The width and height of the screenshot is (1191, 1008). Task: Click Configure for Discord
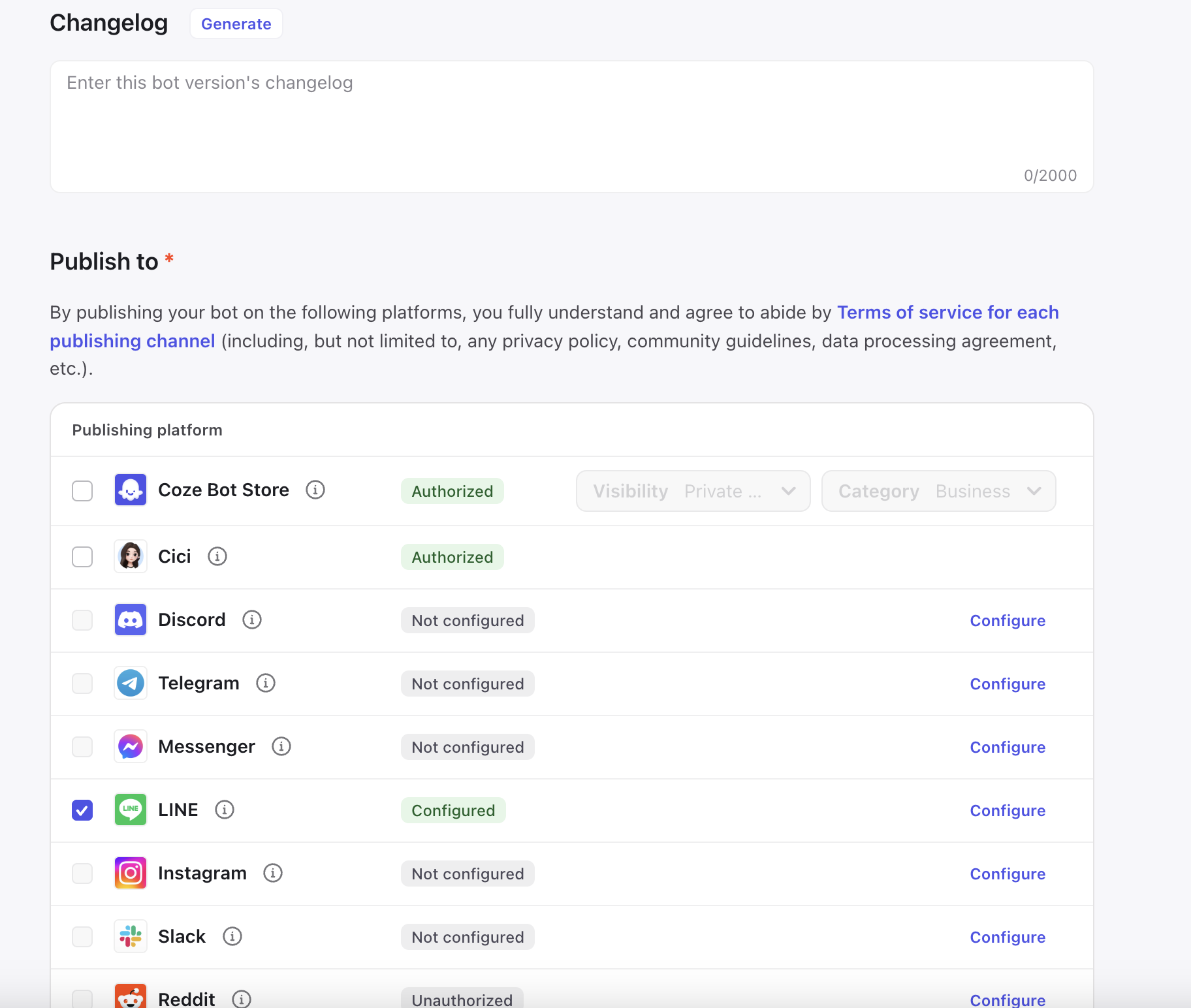pyautogui.click(x=1007, y=621)
